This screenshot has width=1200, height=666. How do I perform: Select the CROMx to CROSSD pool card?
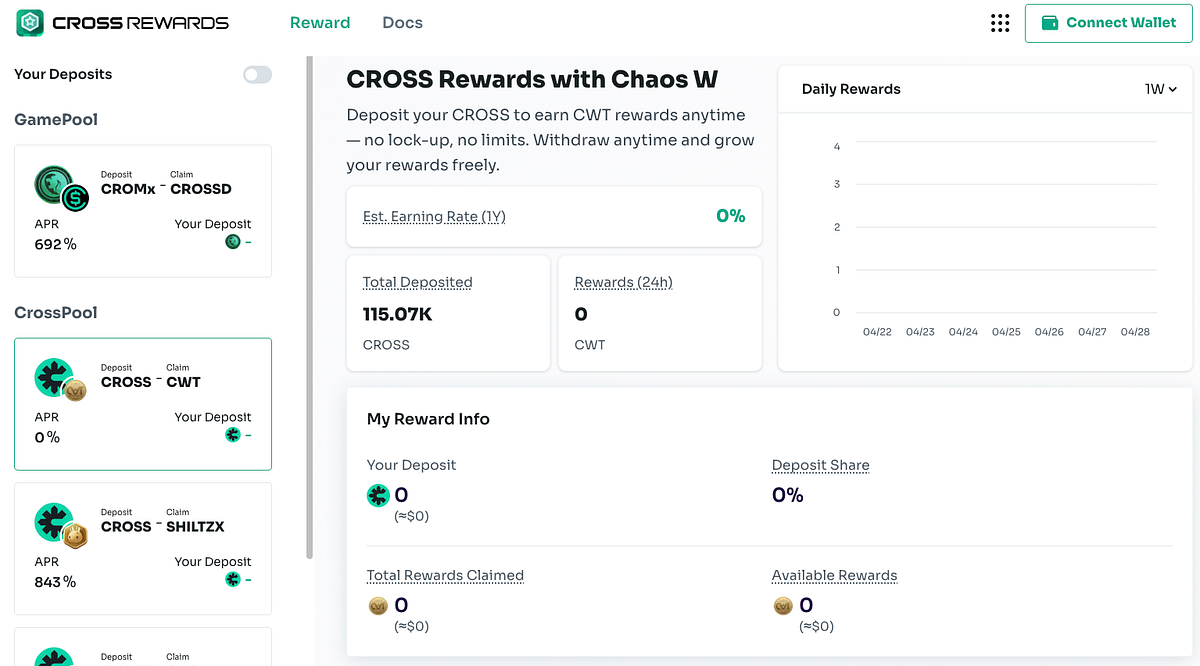[143, 211]
